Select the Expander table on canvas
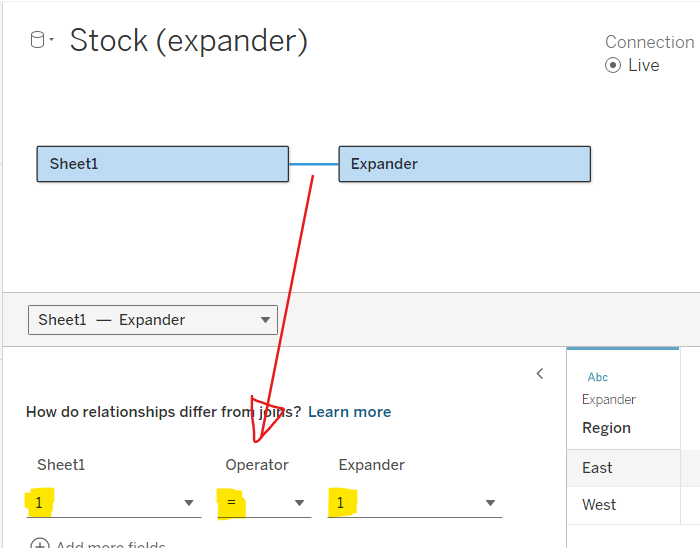The width and height of the screenshot is (700, 548). (464, 164)
